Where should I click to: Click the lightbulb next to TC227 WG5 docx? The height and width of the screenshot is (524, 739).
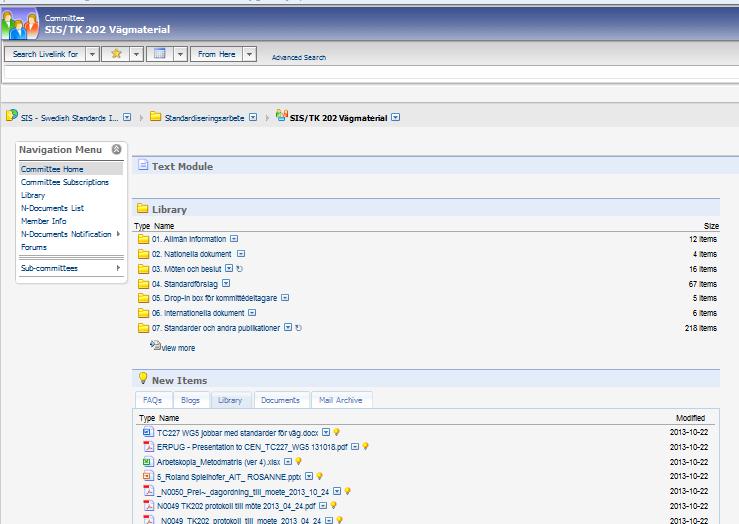point(337,432)
